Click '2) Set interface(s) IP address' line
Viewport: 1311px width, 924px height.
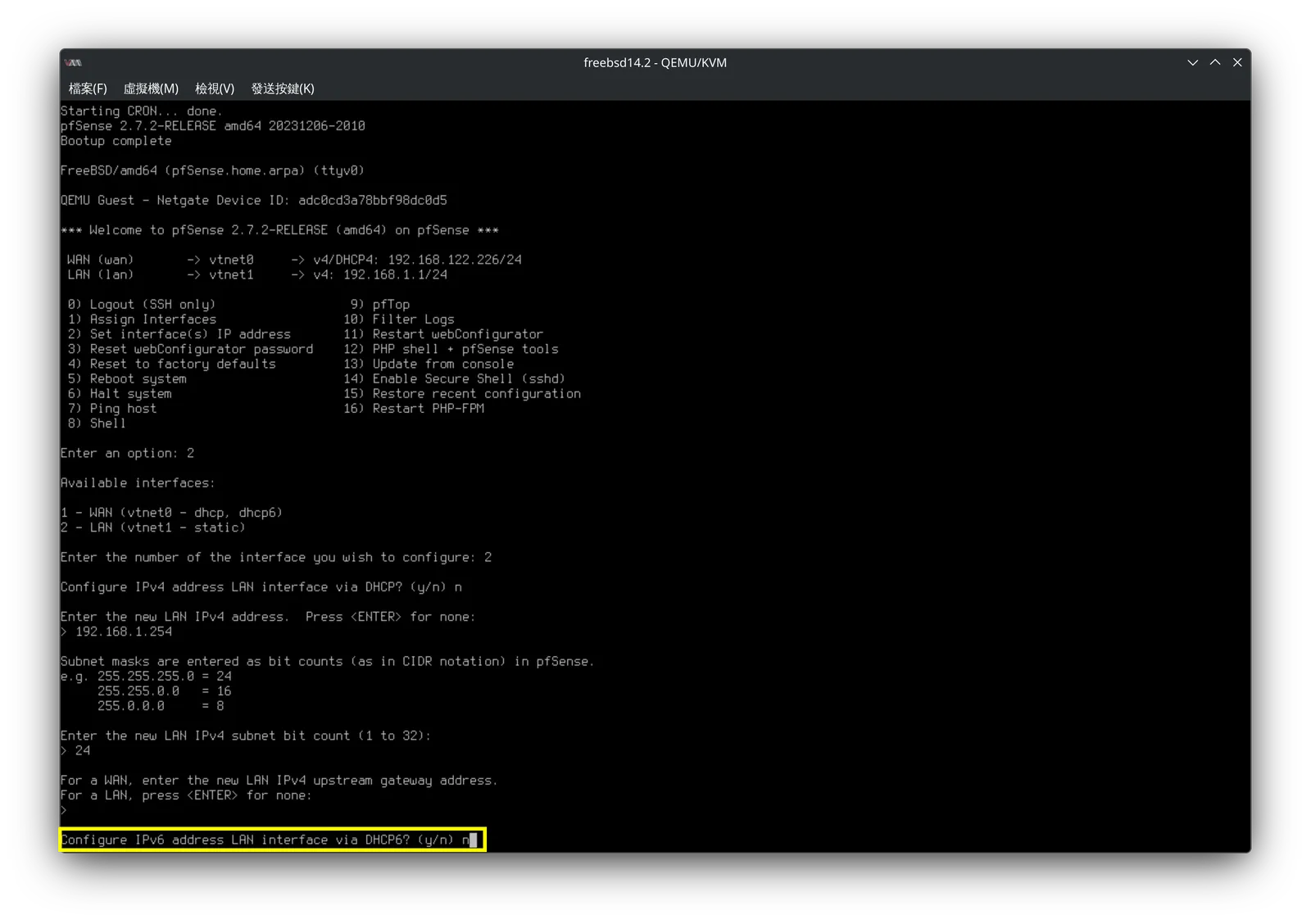click(179, 333)
